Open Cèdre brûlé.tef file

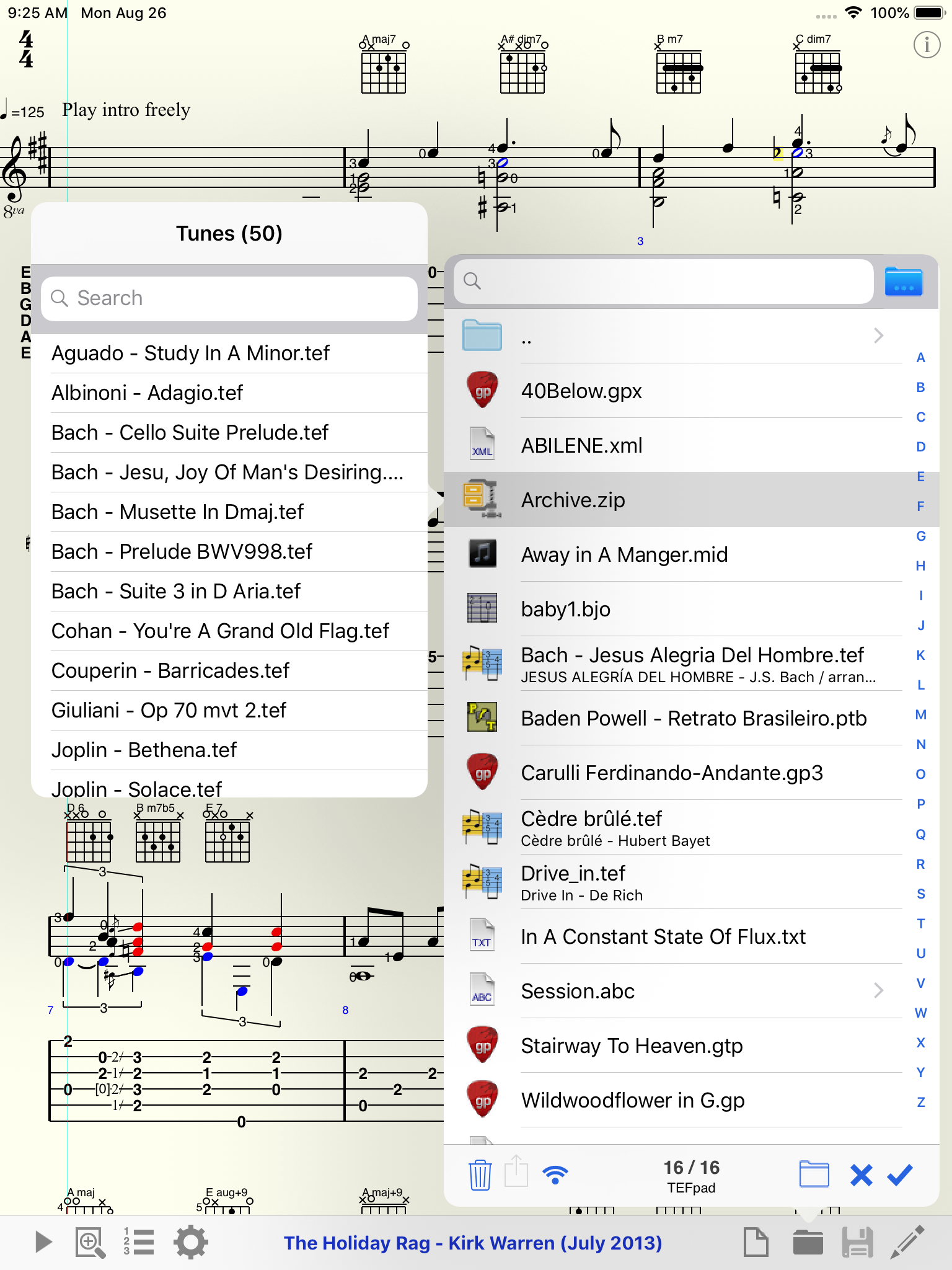(673, 827)
